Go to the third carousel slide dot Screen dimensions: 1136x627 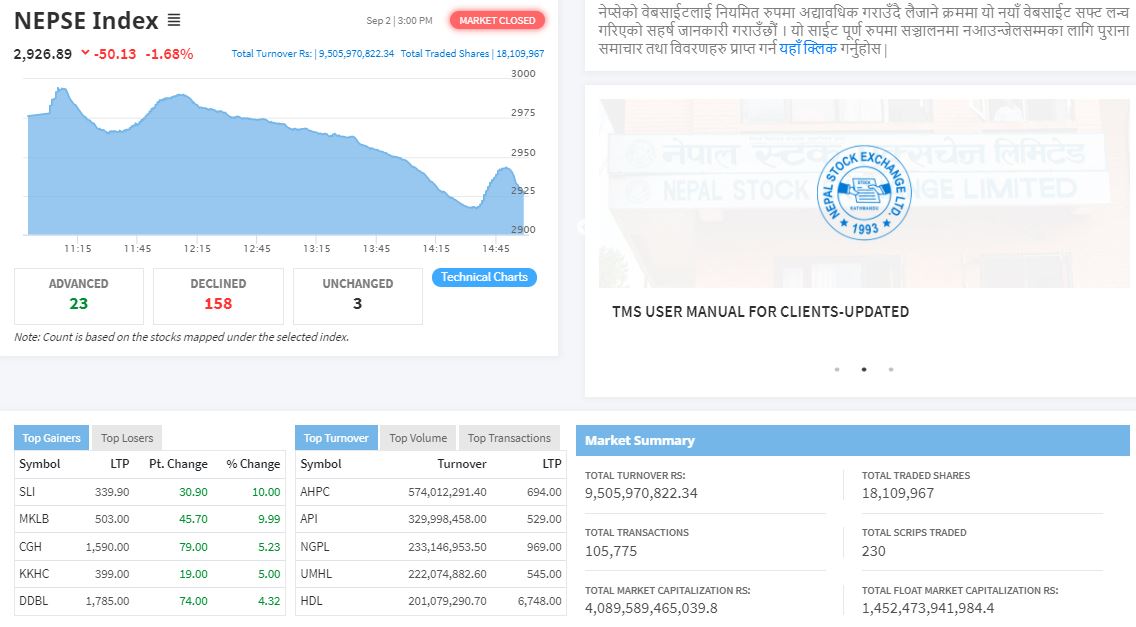[x=890, y=370]
